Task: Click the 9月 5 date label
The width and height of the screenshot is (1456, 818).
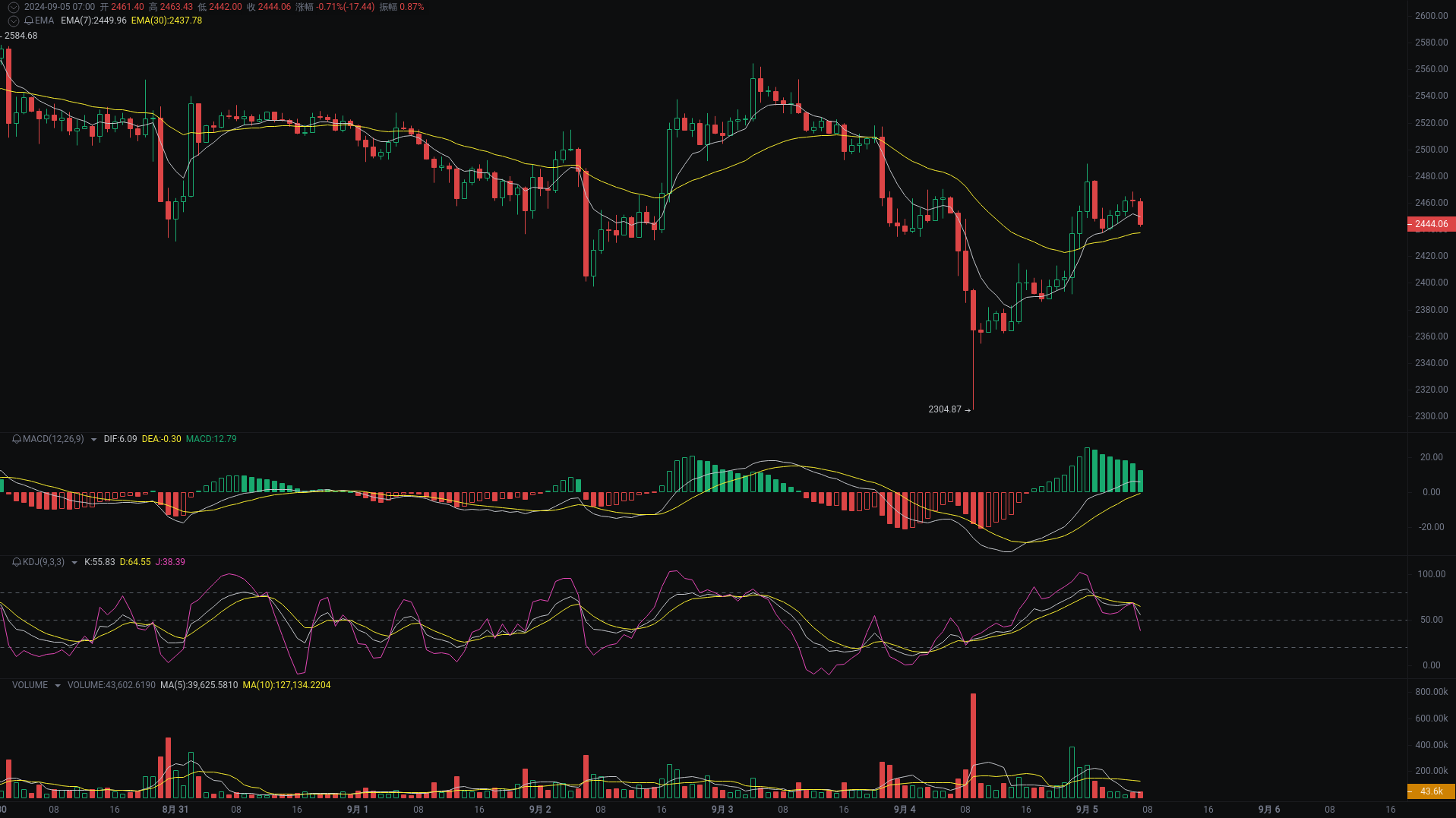Action: [x=1087, y=810]
